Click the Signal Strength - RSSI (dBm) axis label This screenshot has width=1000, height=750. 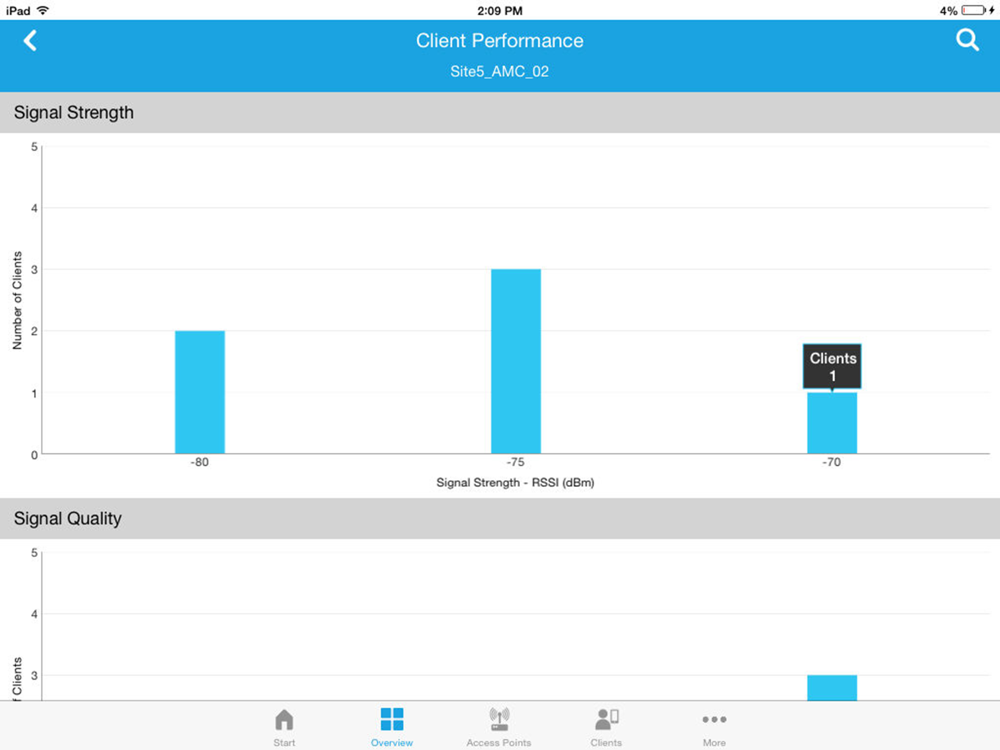tap(515, 483)
